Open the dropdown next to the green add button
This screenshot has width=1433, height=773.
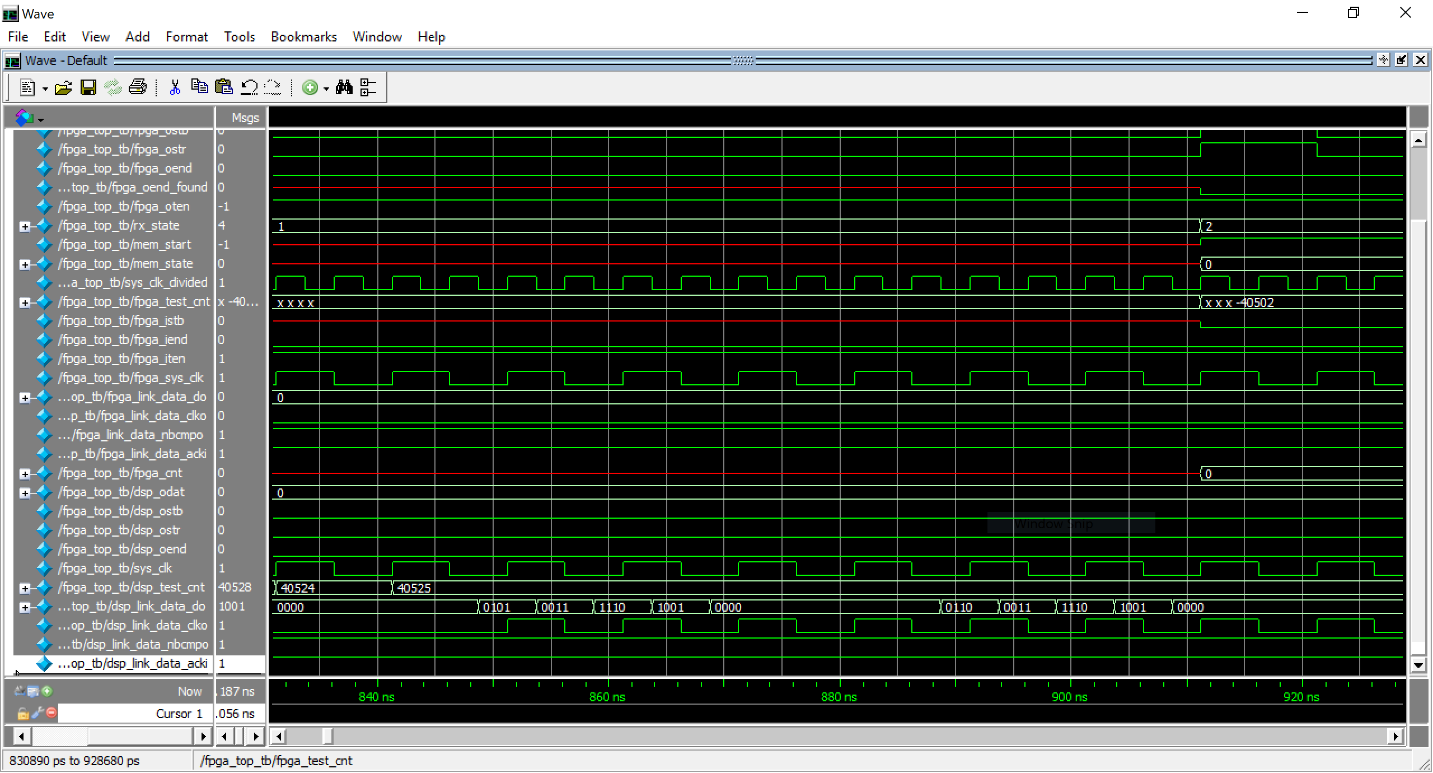click(326, 89)
